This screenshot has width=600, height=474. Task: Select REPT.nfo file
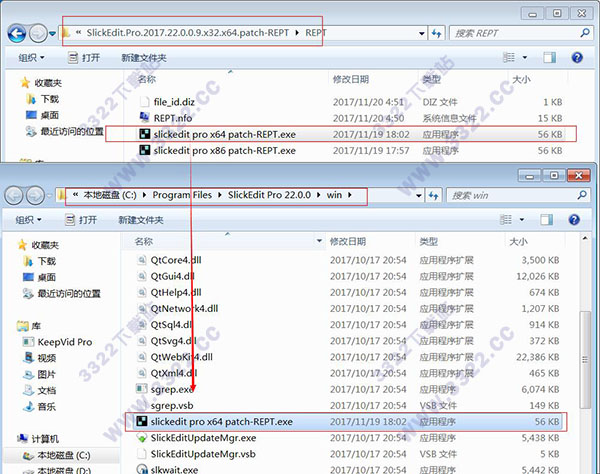click(173, 118)
